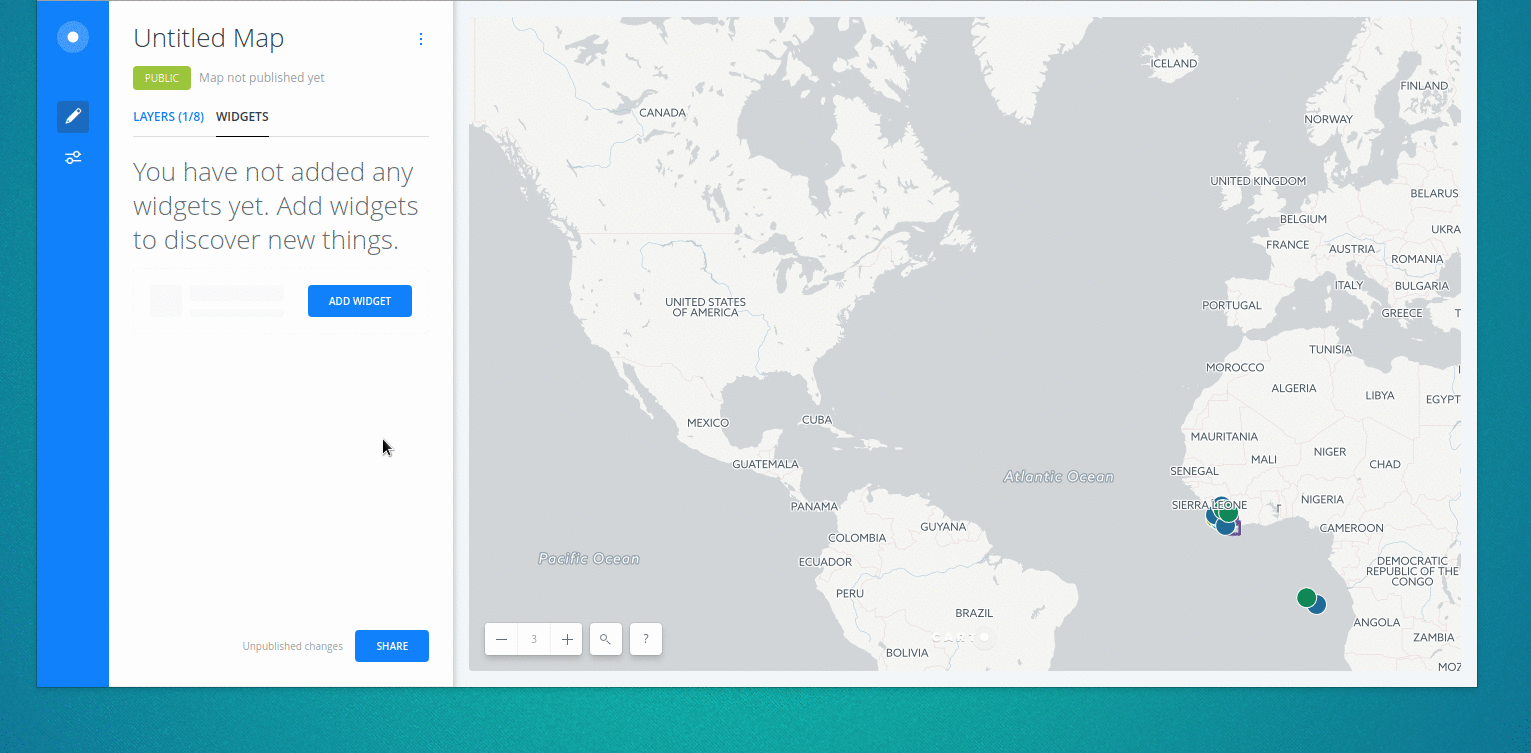Click the Nigeria map label
The height and width of the screenshot is (753, 1531).
click(1322, 499)
